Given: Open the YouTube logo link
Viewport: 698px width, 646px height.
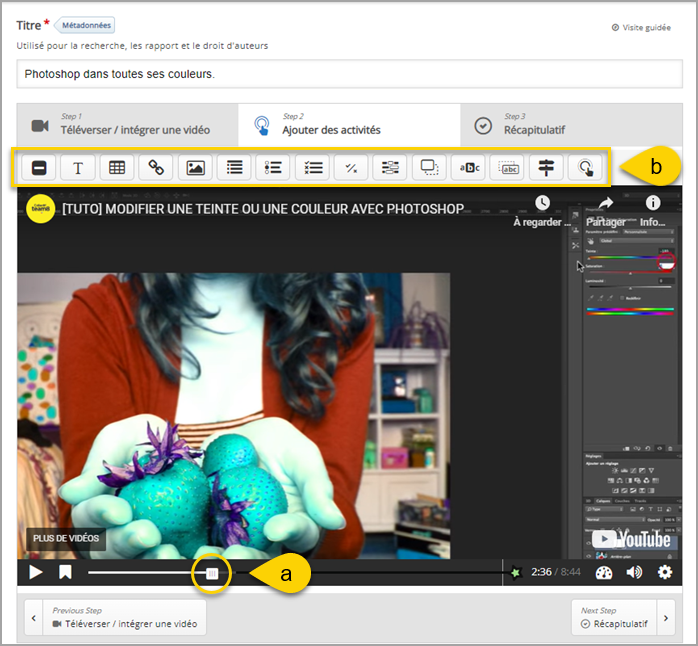Looking at the screenshot, I should coord(632,539).
